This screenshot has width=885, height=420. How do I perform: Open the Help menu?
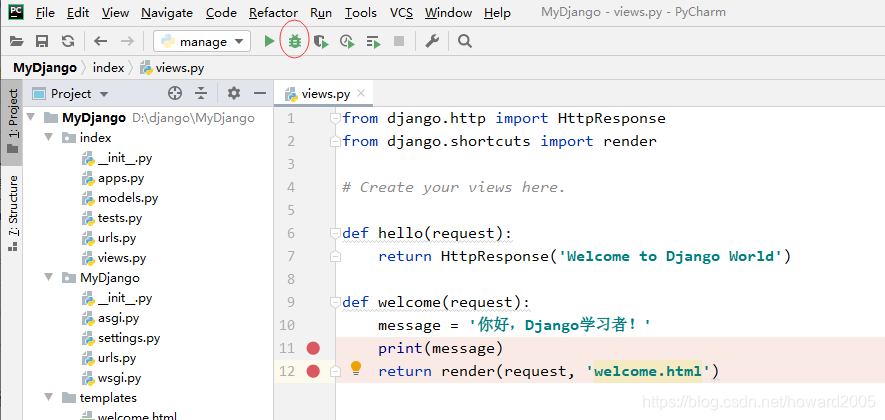[497, 12]
